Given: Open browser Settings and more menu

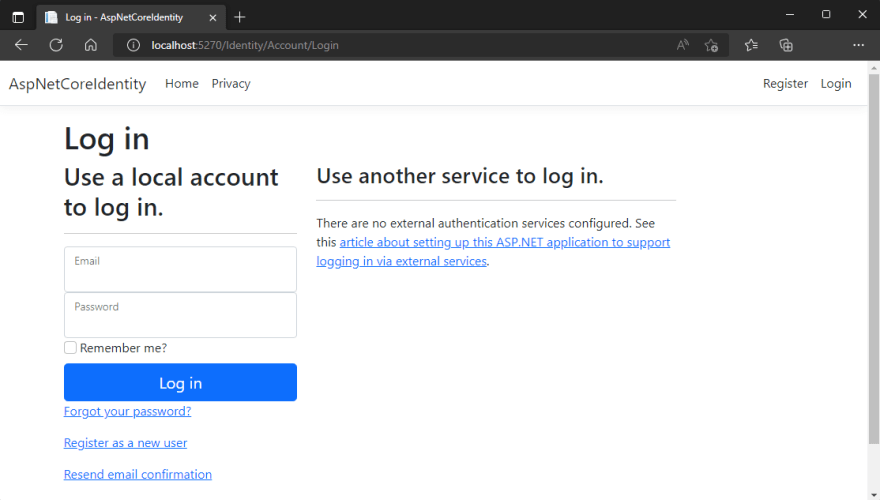Looking at the screenshot, I should click(x=858, y=45).
